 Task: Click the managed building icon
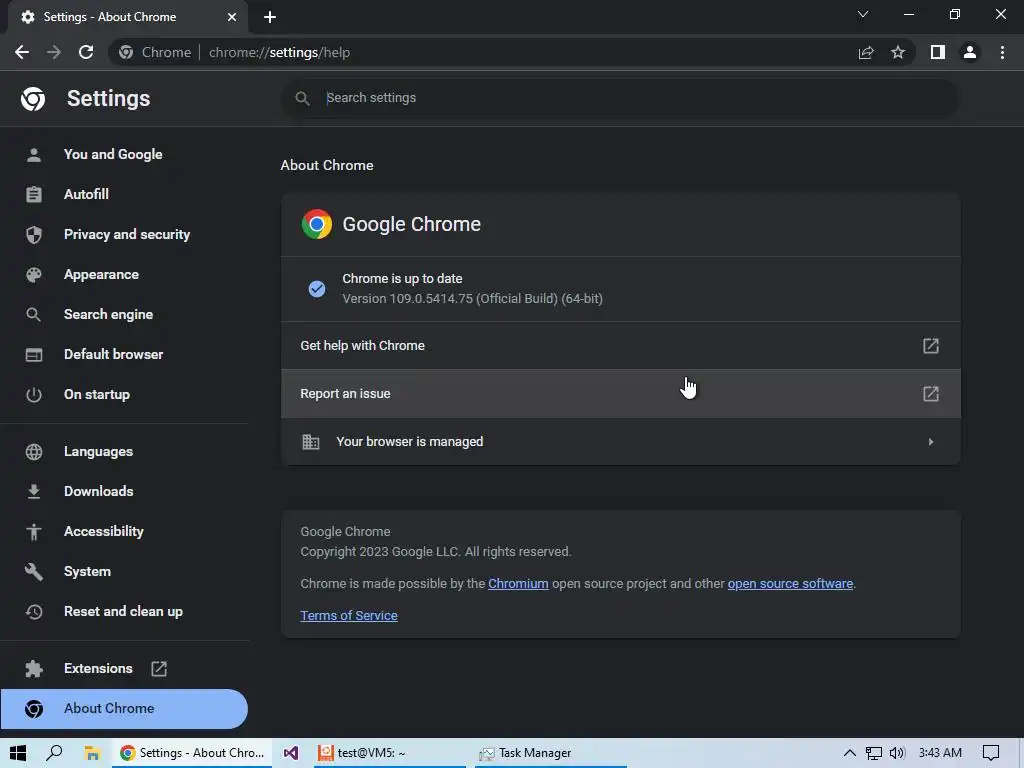point(311,442)
